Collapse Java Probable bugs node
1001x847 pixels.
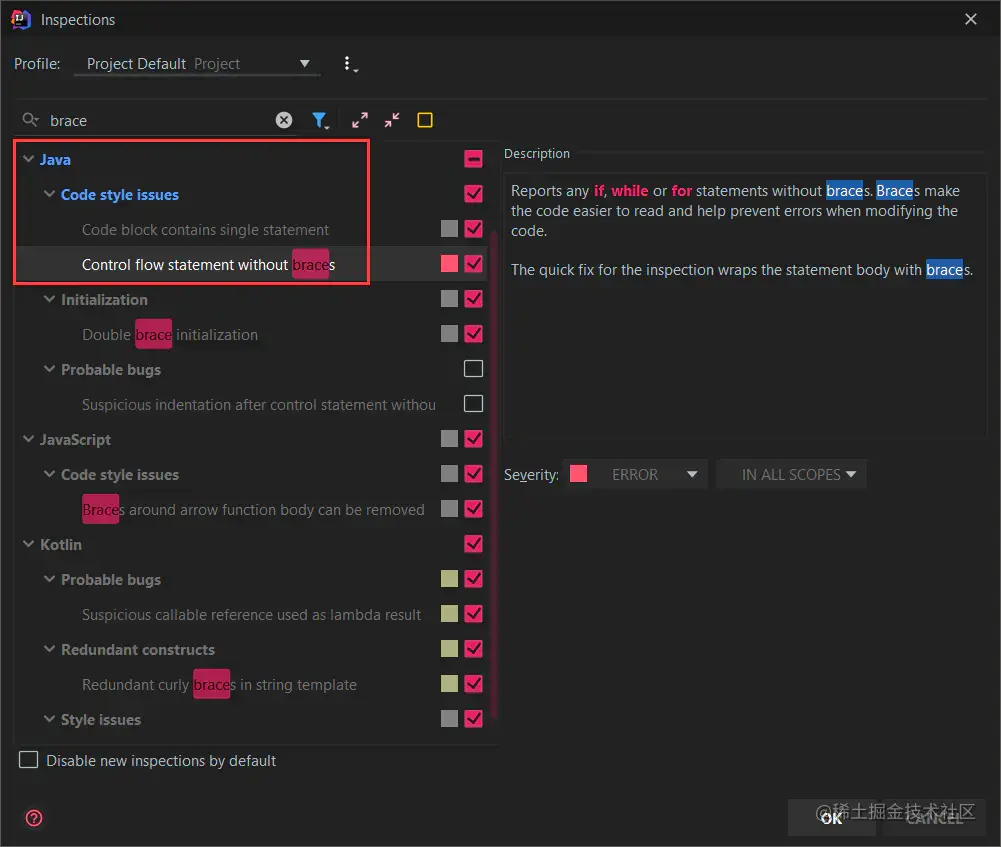coord(49,369)
